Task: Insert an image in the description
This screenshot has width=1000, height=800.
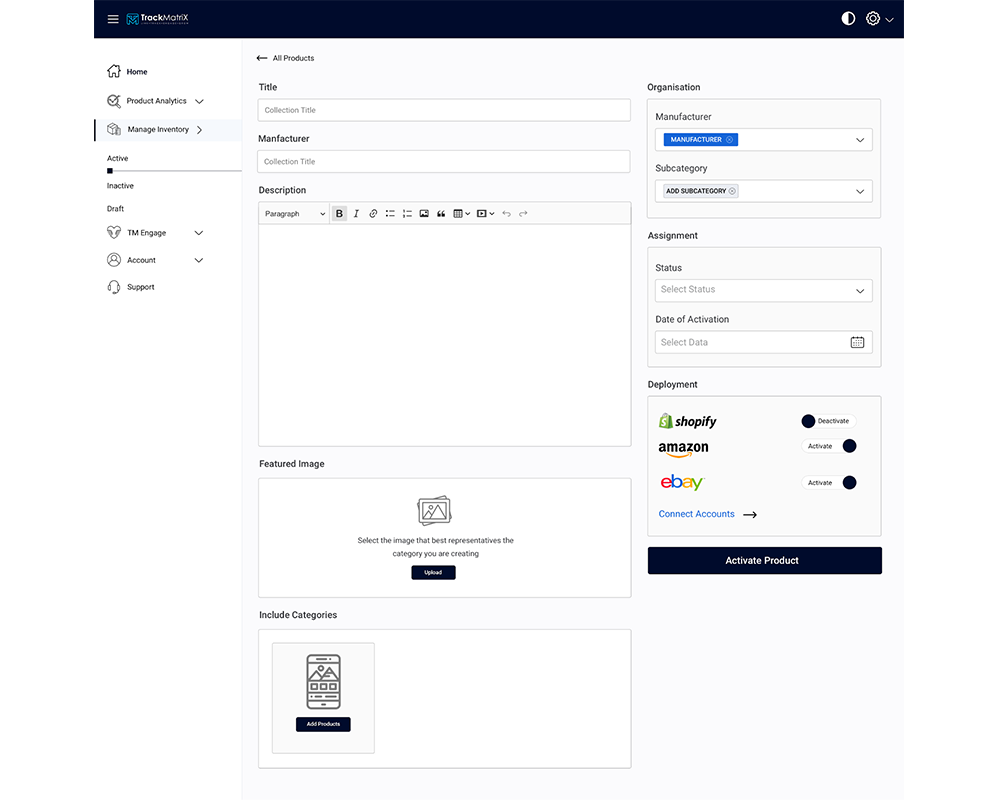Action: point(424,214)
